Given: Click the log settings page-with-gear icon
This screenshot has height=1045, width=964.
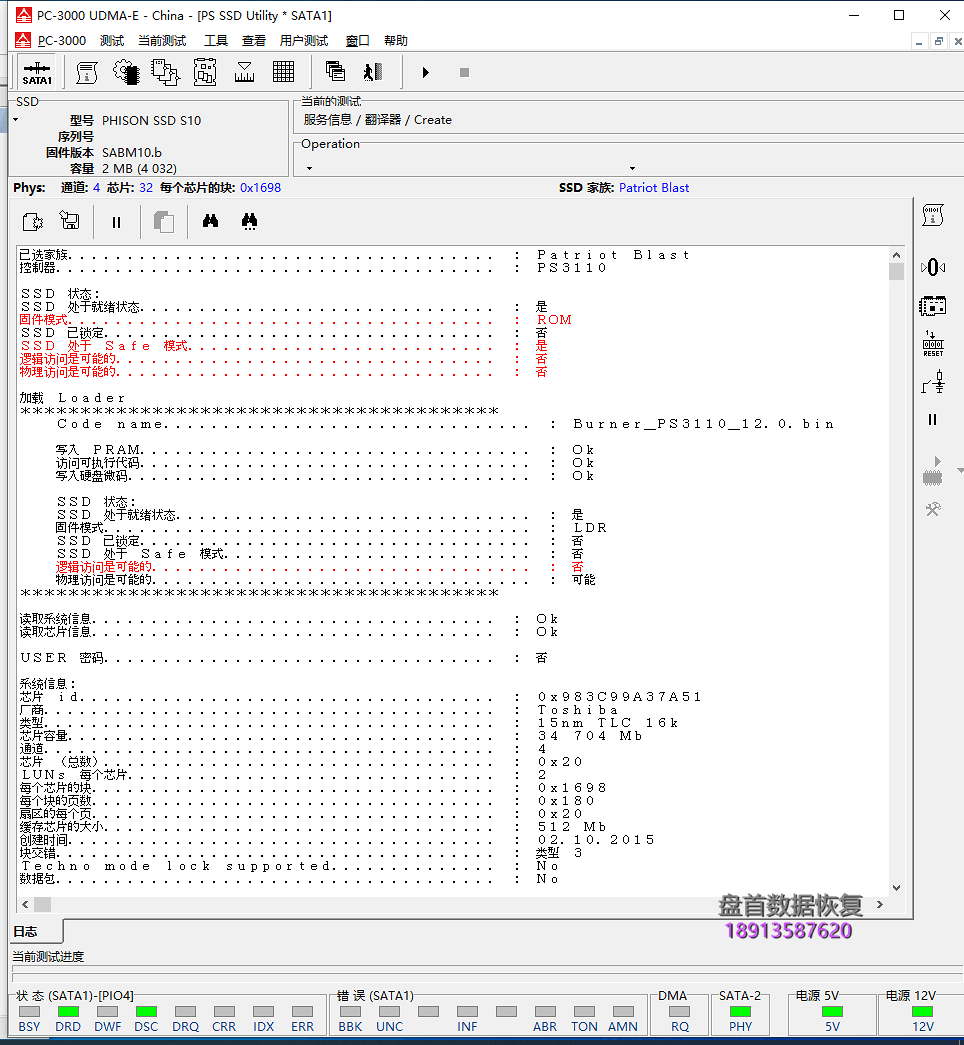Looking at the screenshot, I should click(x=33, y=221).
